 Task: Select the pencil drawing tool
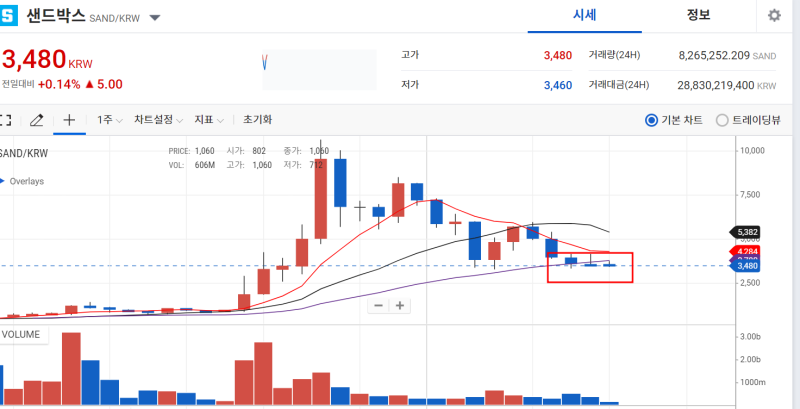click(36, 120)
